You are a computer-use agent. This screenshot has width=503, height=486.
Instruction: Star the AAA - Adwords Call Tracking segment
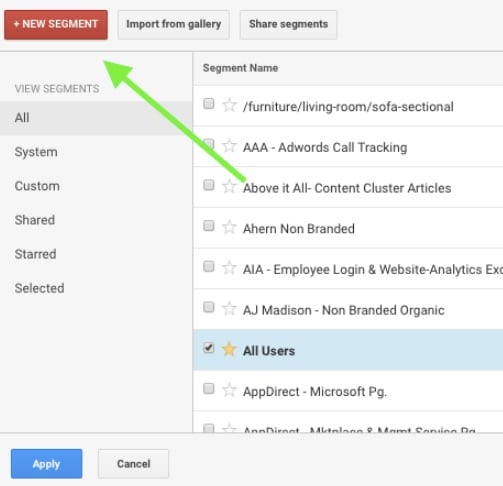pyautogui.click(x=229, y=146)
